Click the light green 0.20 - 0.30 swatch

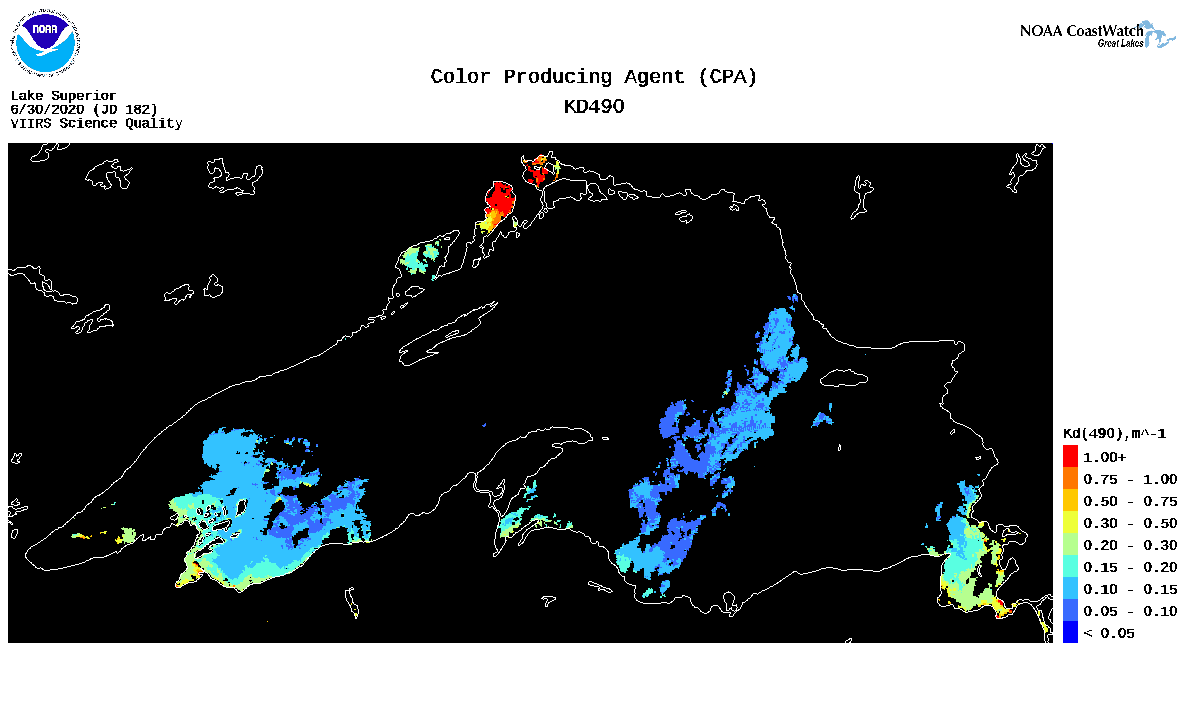(x=1070, y=545)
